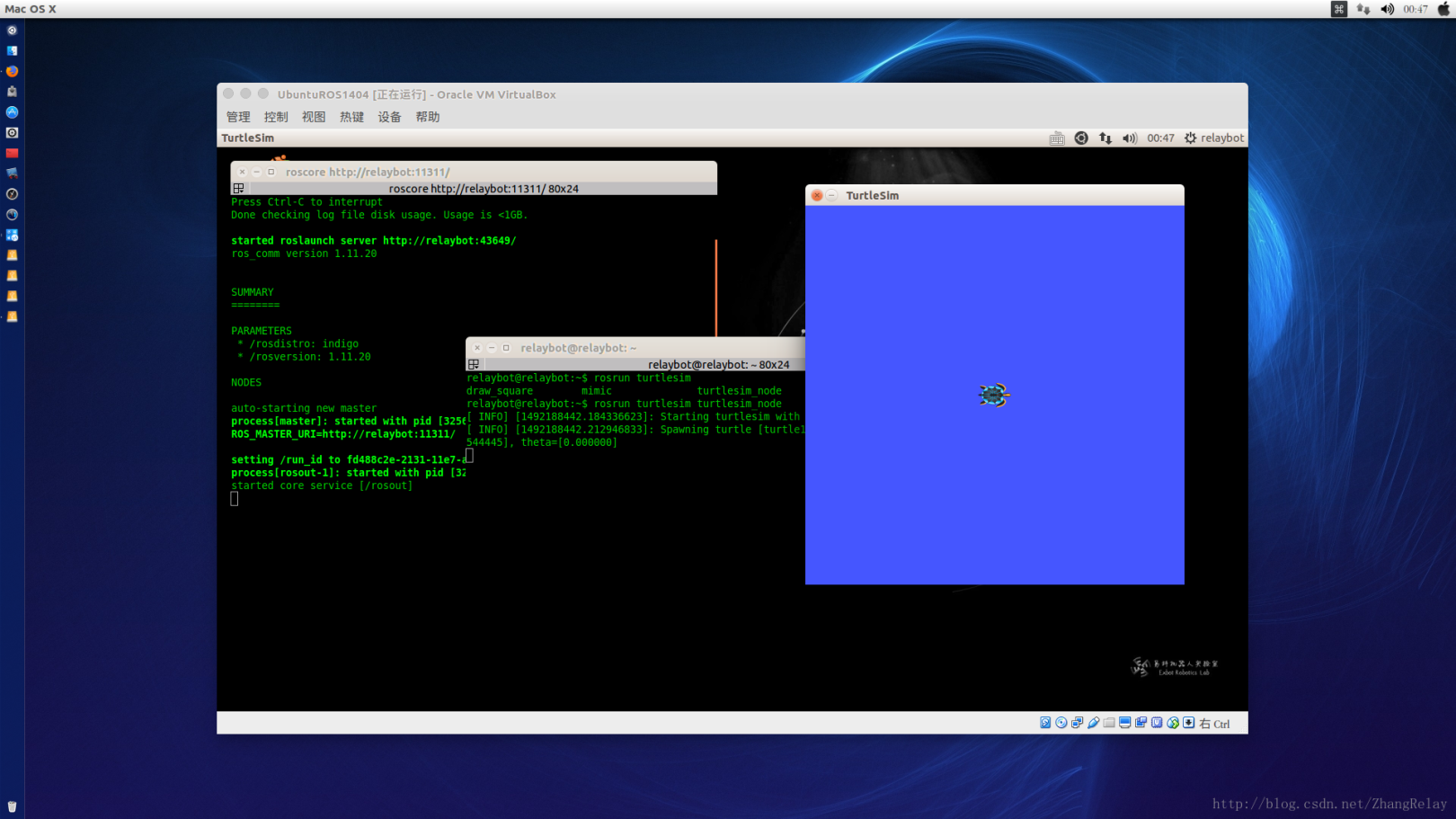Click the relaybot terminal split-grid icon
Image resolution: width=1456 pixels, height=819 pixels.
474,365
